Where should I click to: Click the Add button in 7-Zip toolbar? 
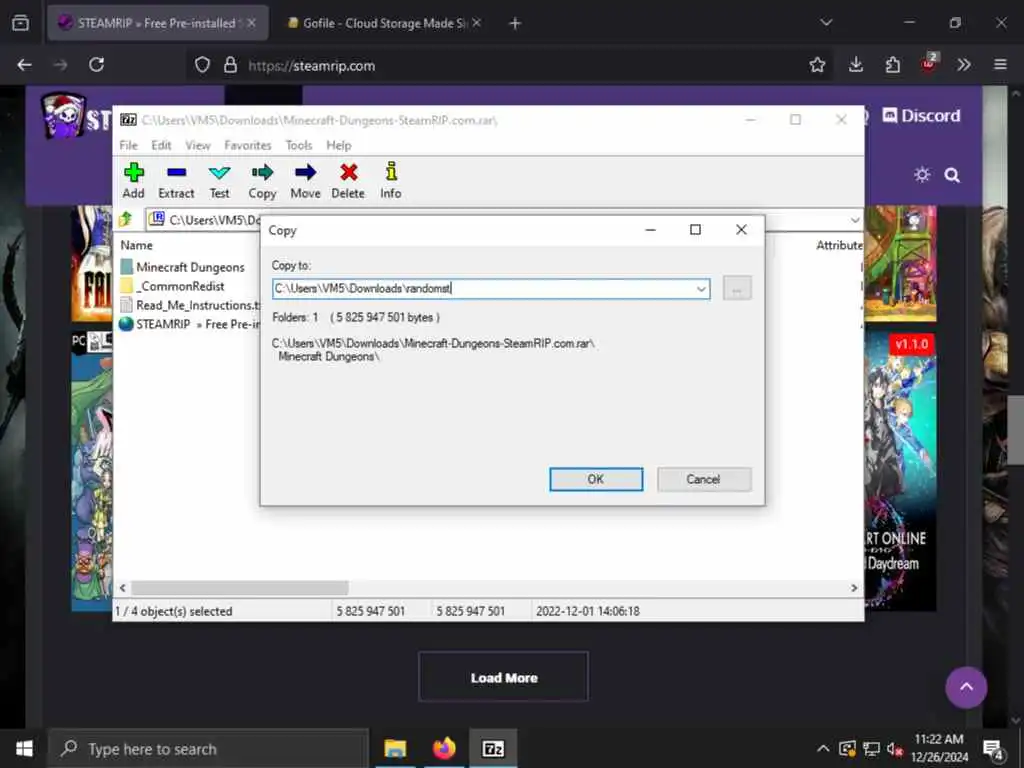click(x=133, y=181)
